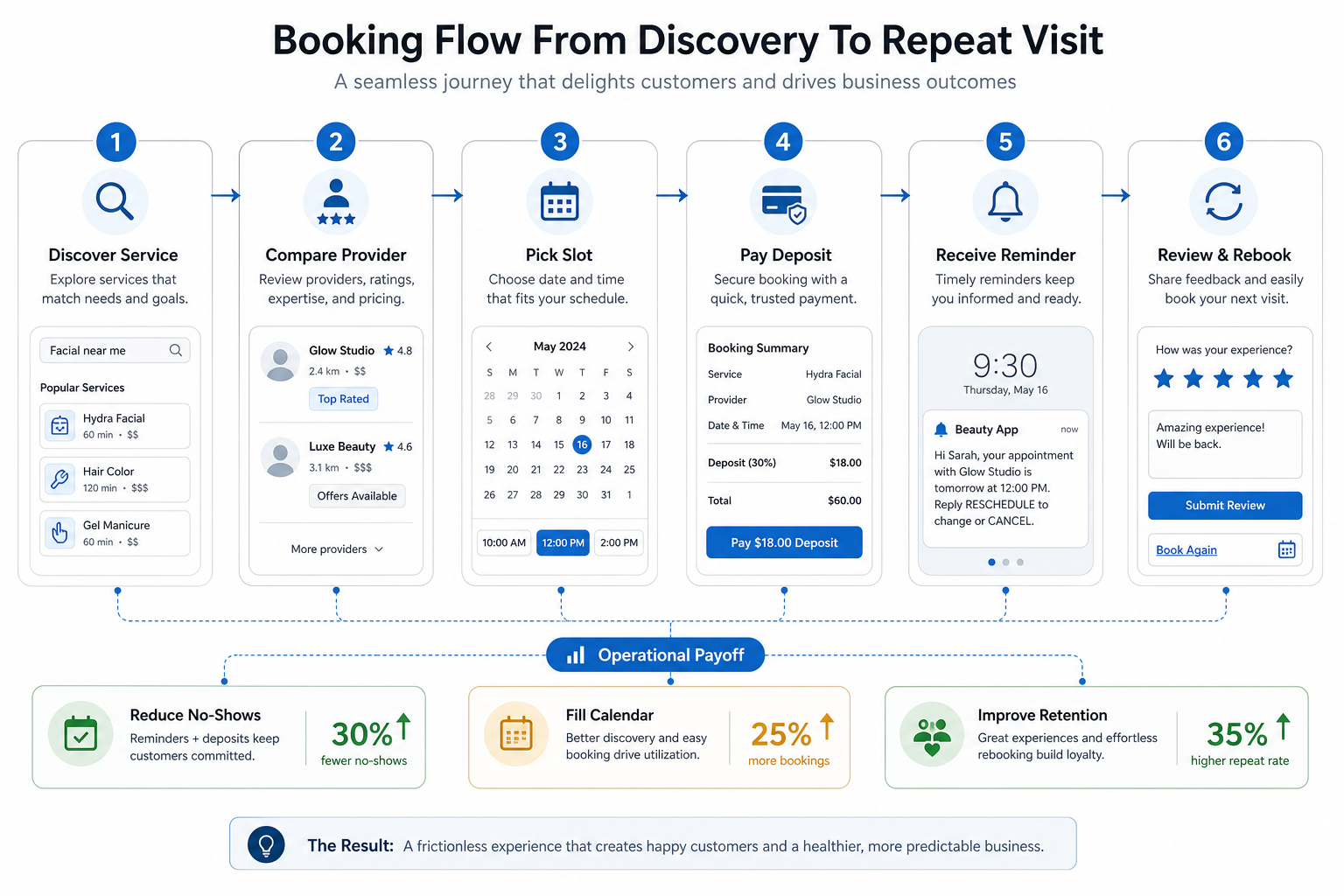
Task: Click the 9:30 lock screen time
Action: [x=1005, y=365]
